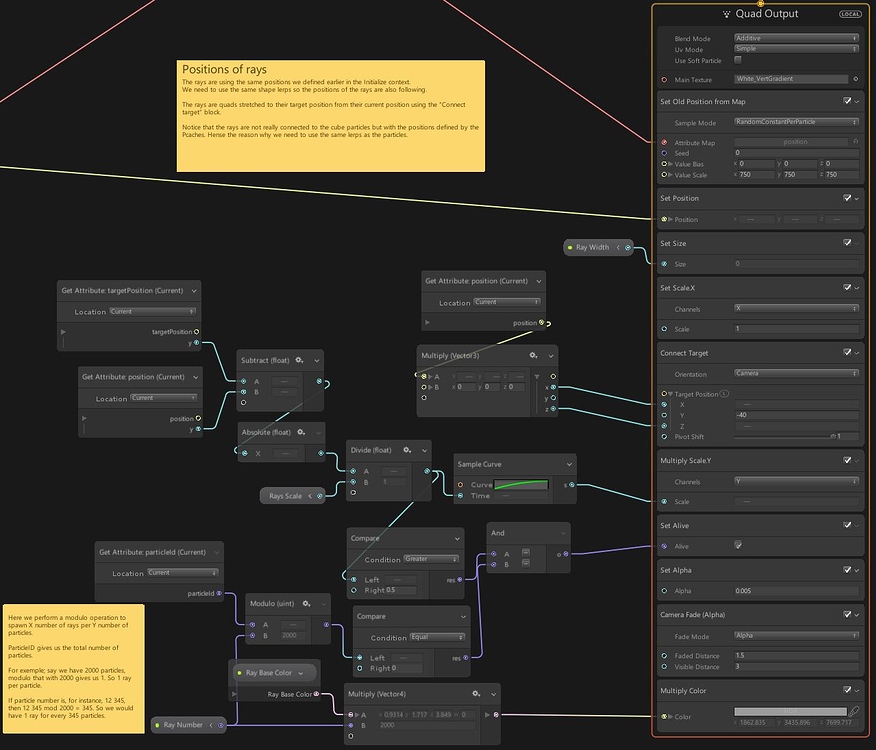Open settings gear on Multiply (Vector3) node

point(533,356)
